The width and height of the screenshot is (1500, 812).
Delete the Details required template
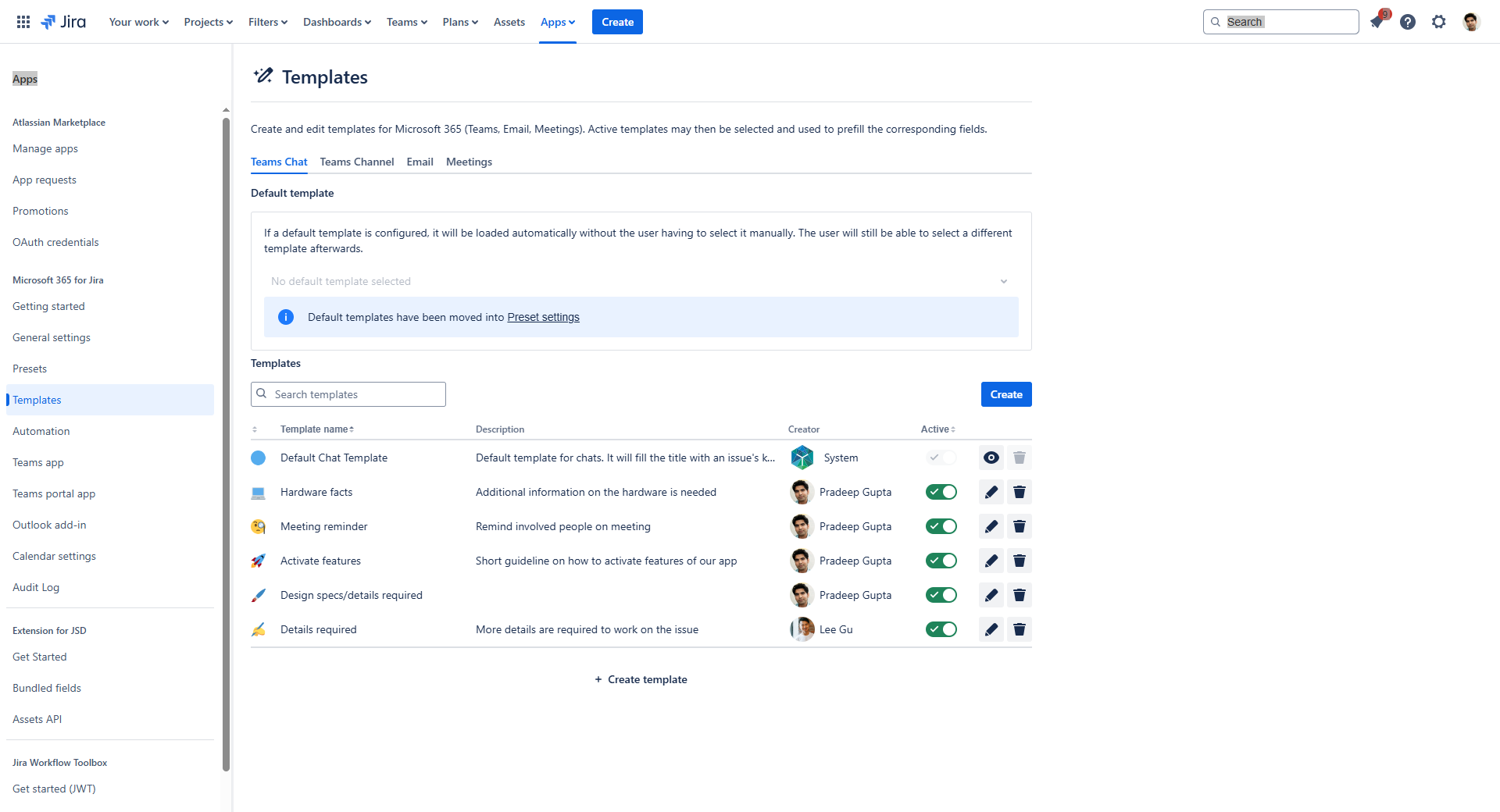point(1020,629)
